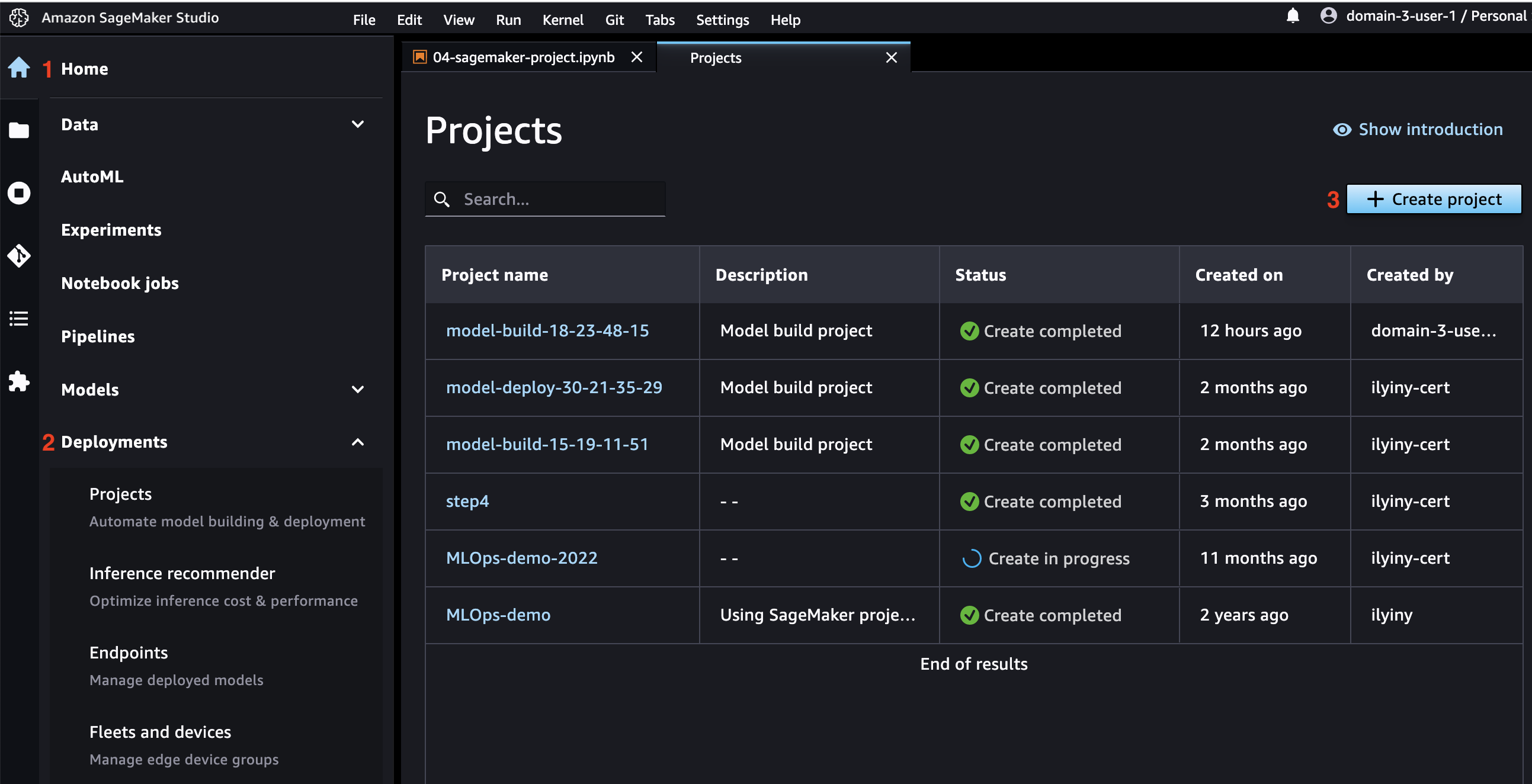This screenshot has width=1532, height=784.
Task: Click the SageMaker Studio logo icon
Action: pos(19,18)
